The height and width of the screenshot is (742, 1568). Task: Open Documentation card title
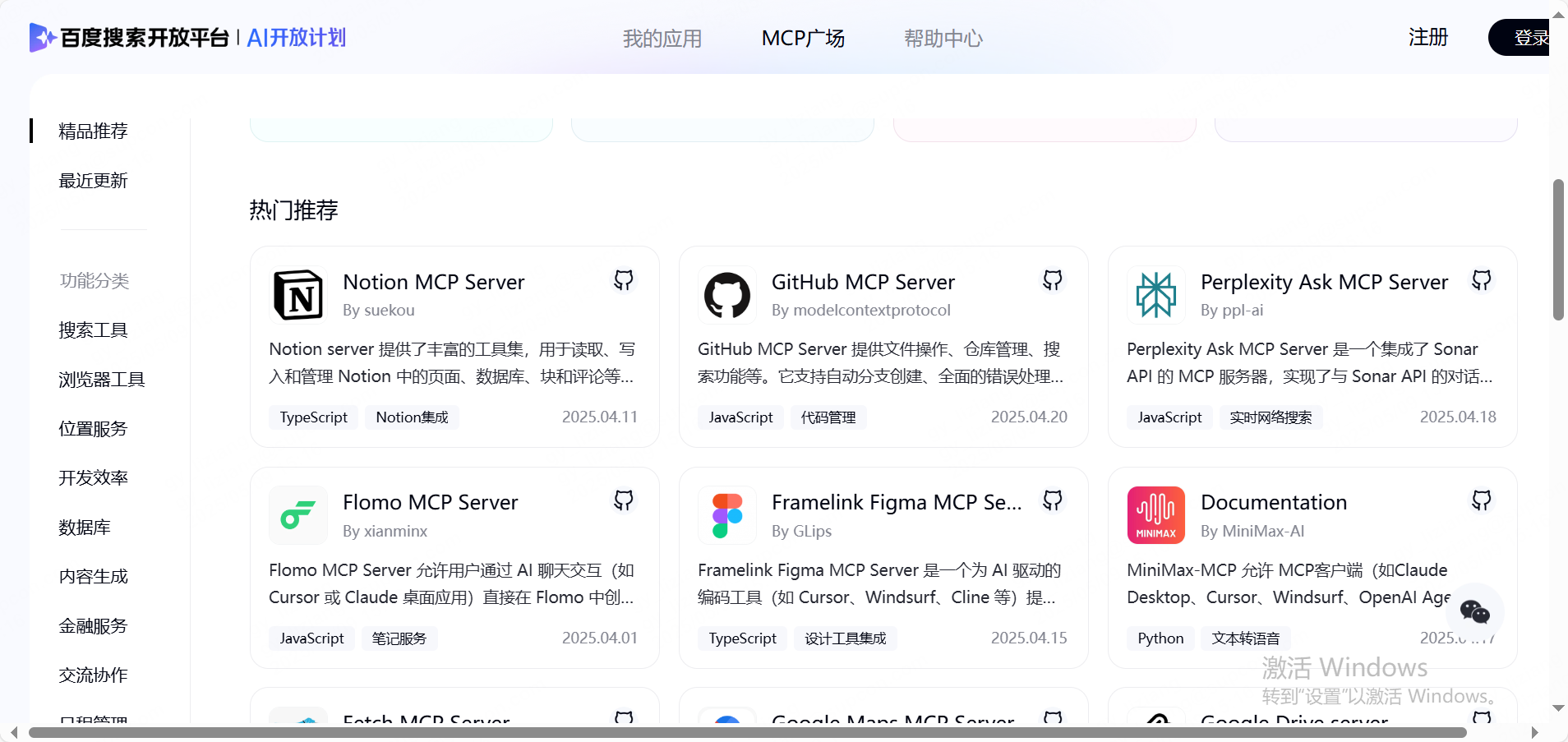point(1274,502)
